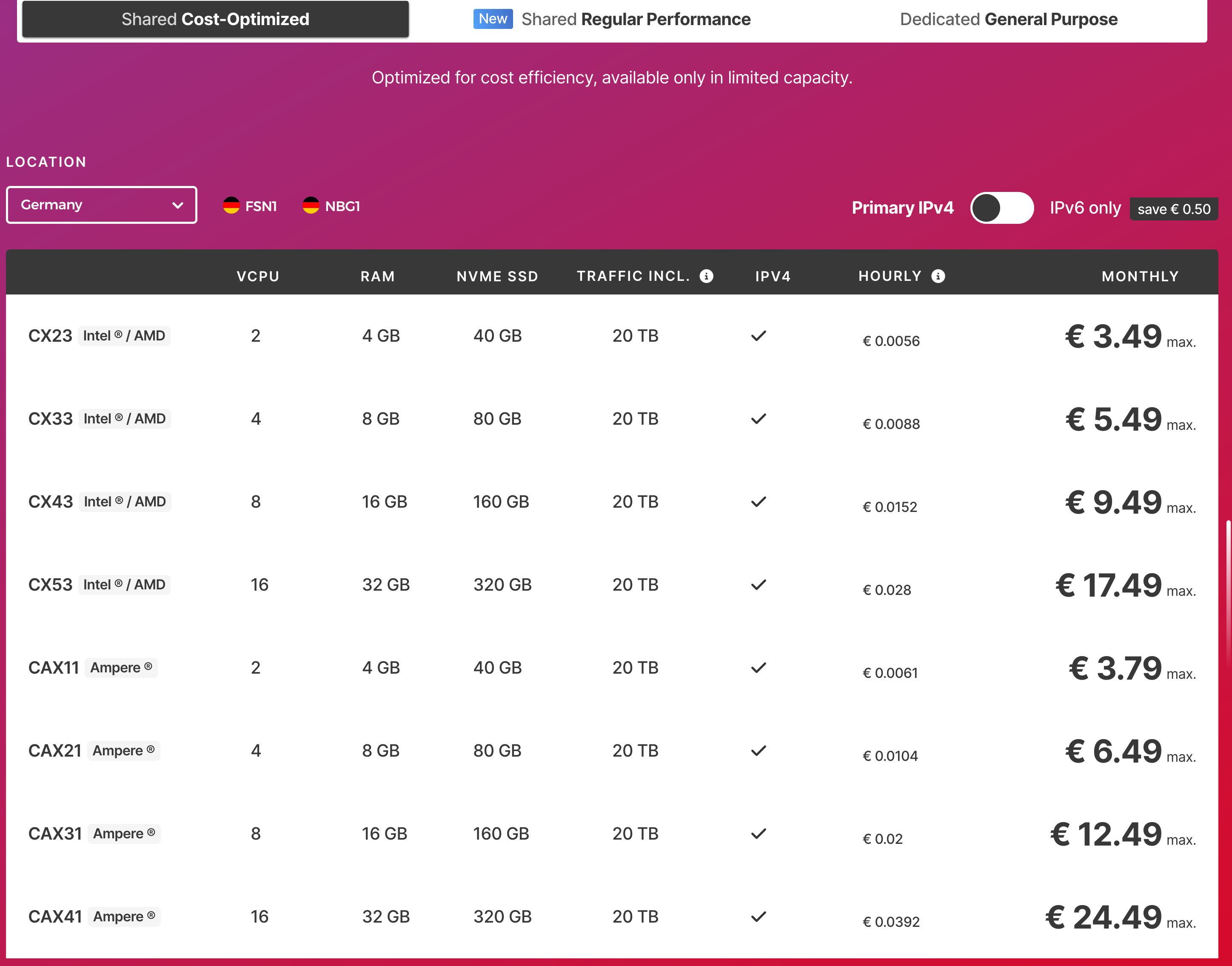
Task: Click the IPv4 checkmark in CX53 row
Action: (759, 585)
